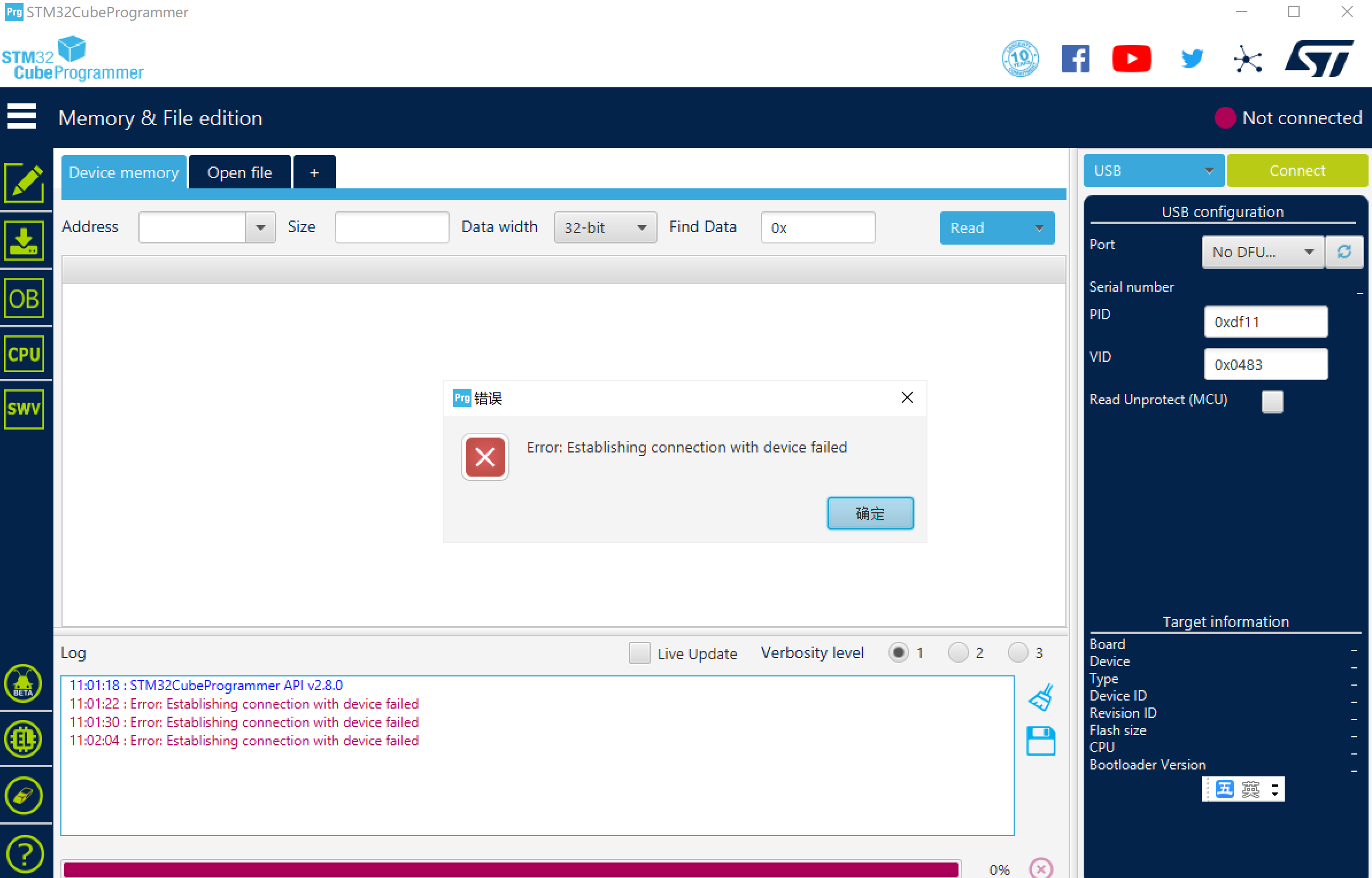Switch to Device memory tab
The width and height of the screenshot is (1372, 878).
(124, 172)
